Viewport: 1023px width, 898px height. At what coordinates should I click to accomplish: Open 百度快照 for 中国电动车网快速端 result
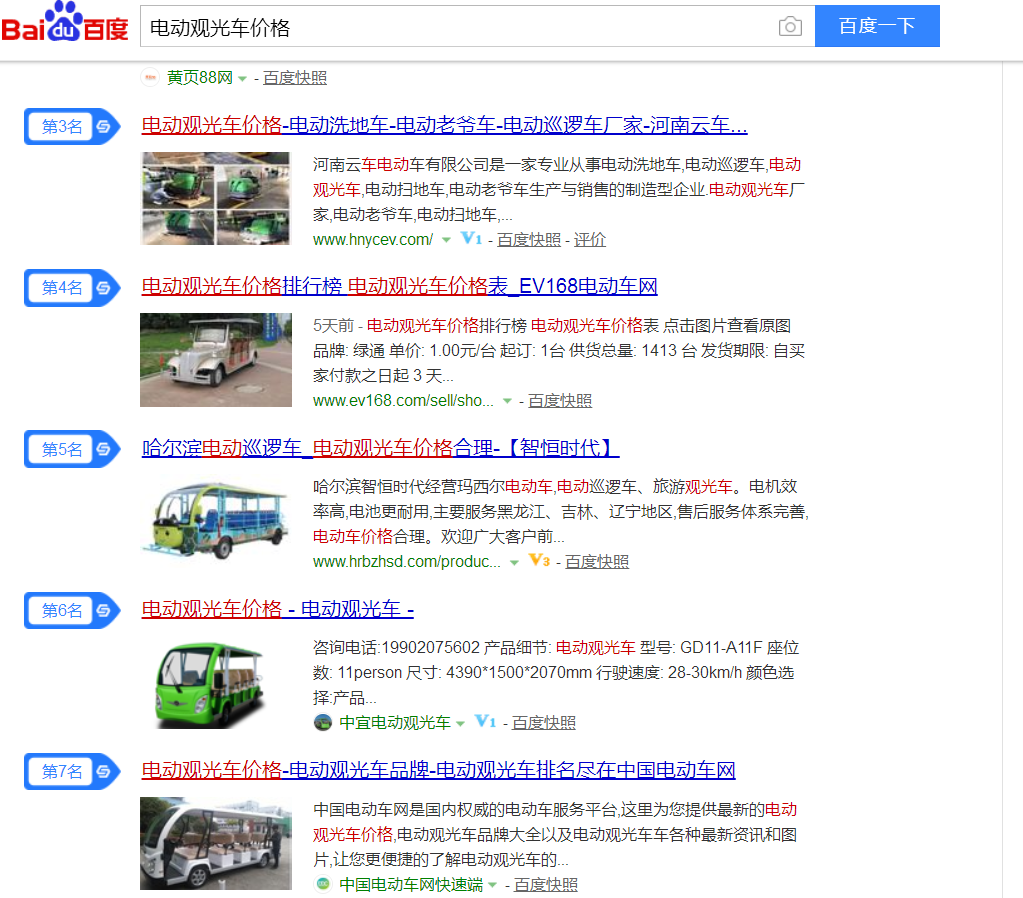(x=546, y=885)
